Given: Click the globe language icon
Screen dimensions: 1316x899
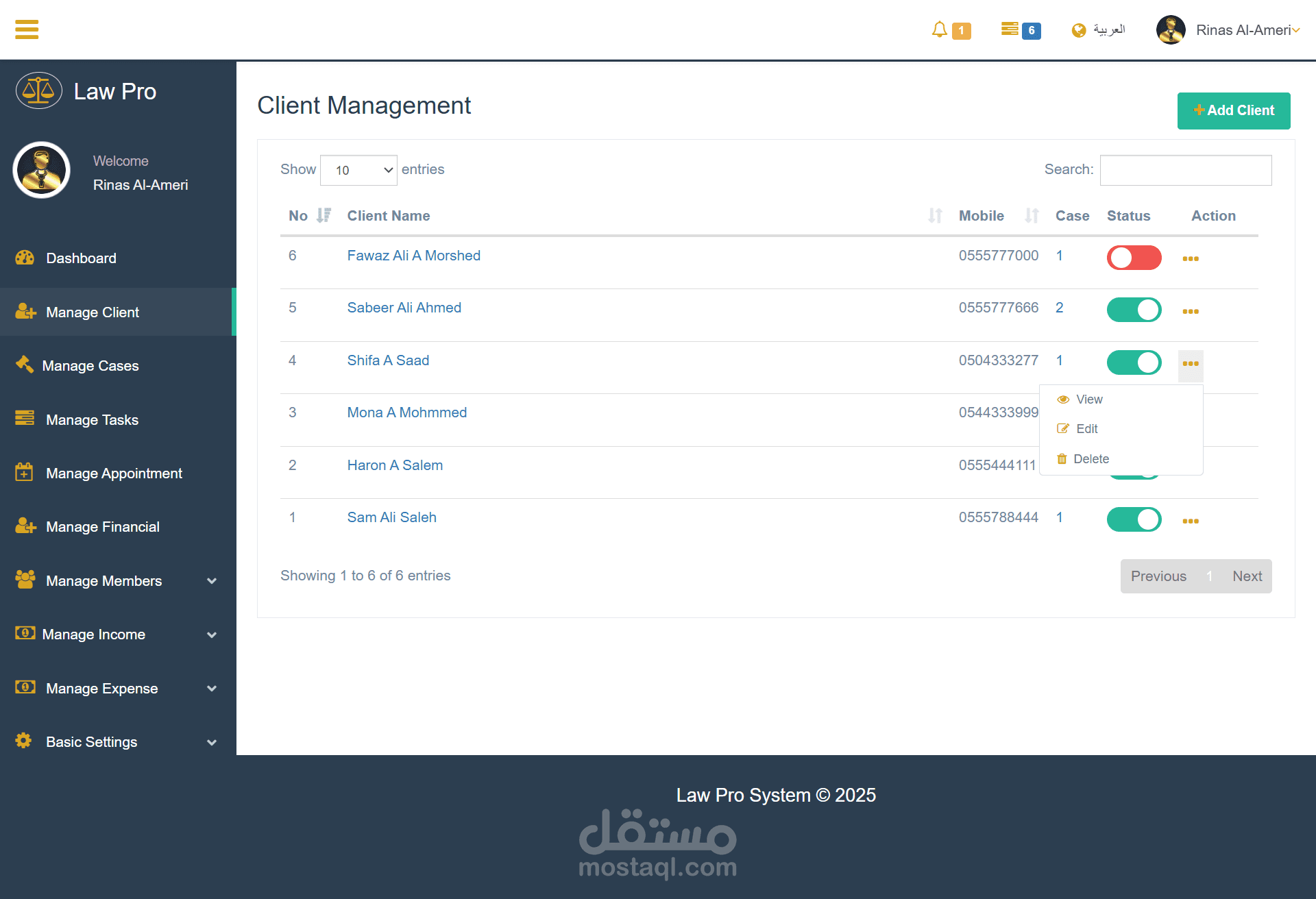Looking at the screenshot, I should pyautogui.click(x=1079, y=30).
